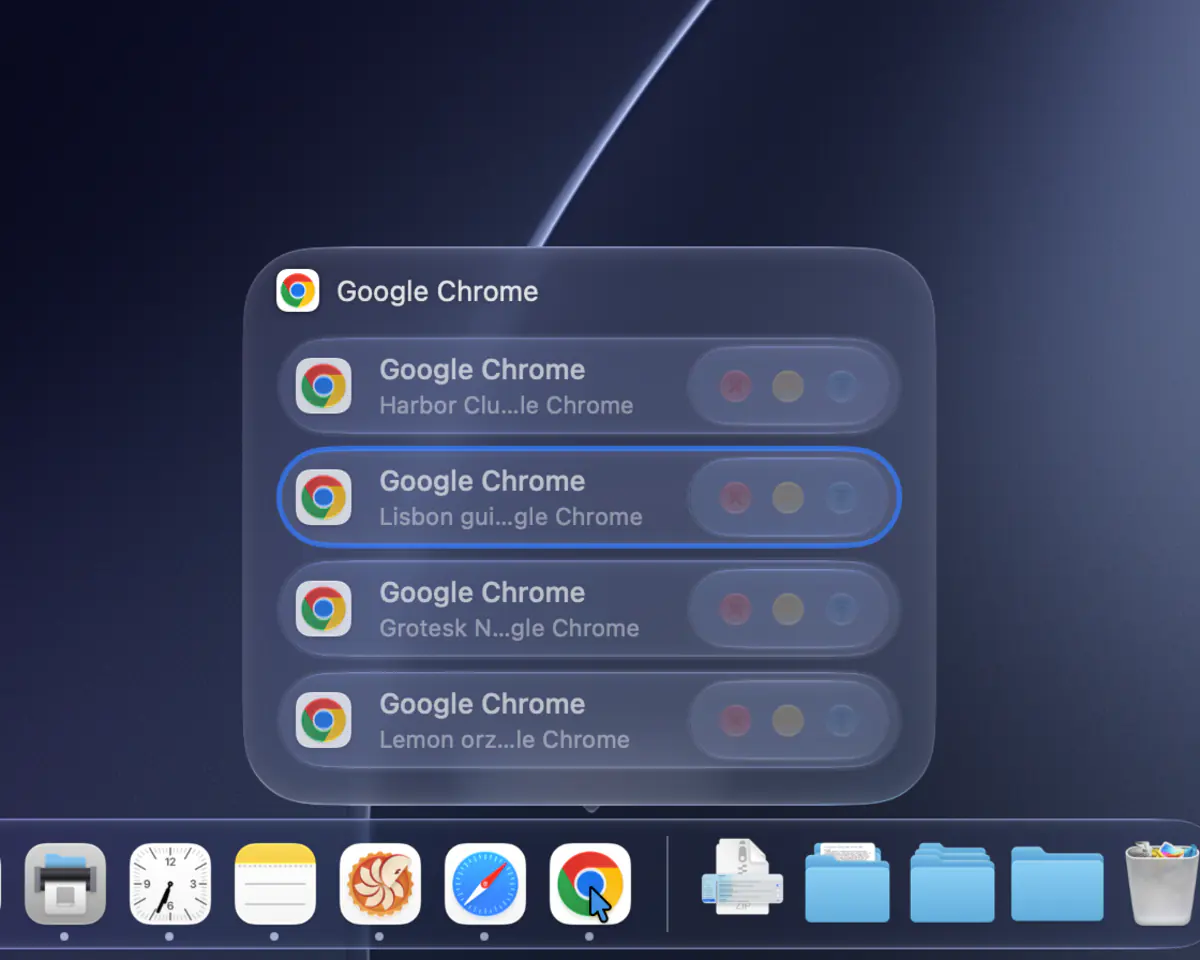Open the ZIP archive in the Dock
Screen dimensions: 1200x960
742,878
